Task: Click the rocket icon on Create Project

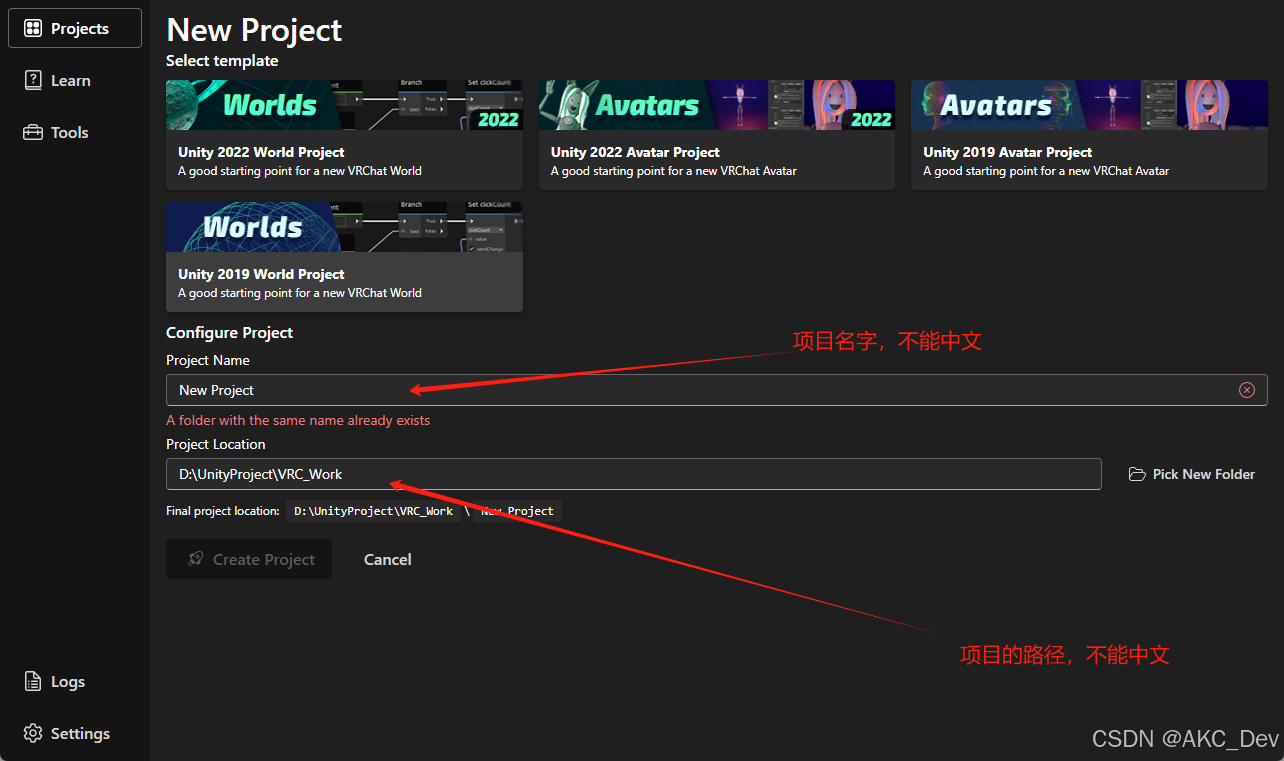Action: pyautogui.click(x=197, y=559)
